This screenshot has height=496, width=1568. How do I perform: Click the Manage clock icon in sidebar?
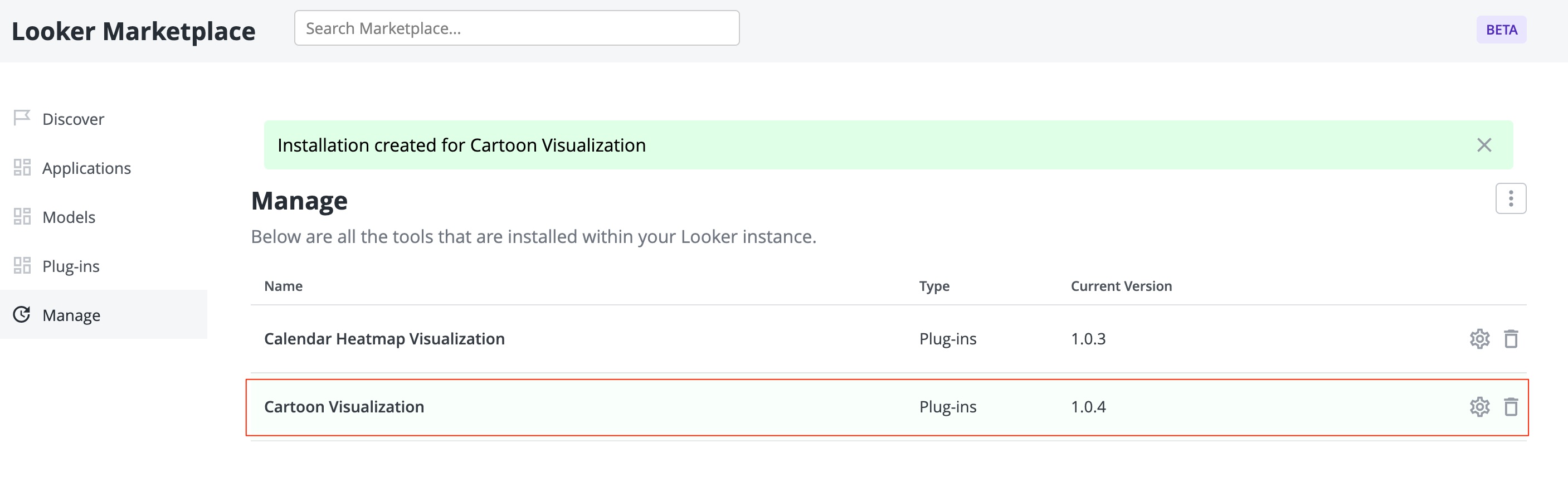point(22,315)
